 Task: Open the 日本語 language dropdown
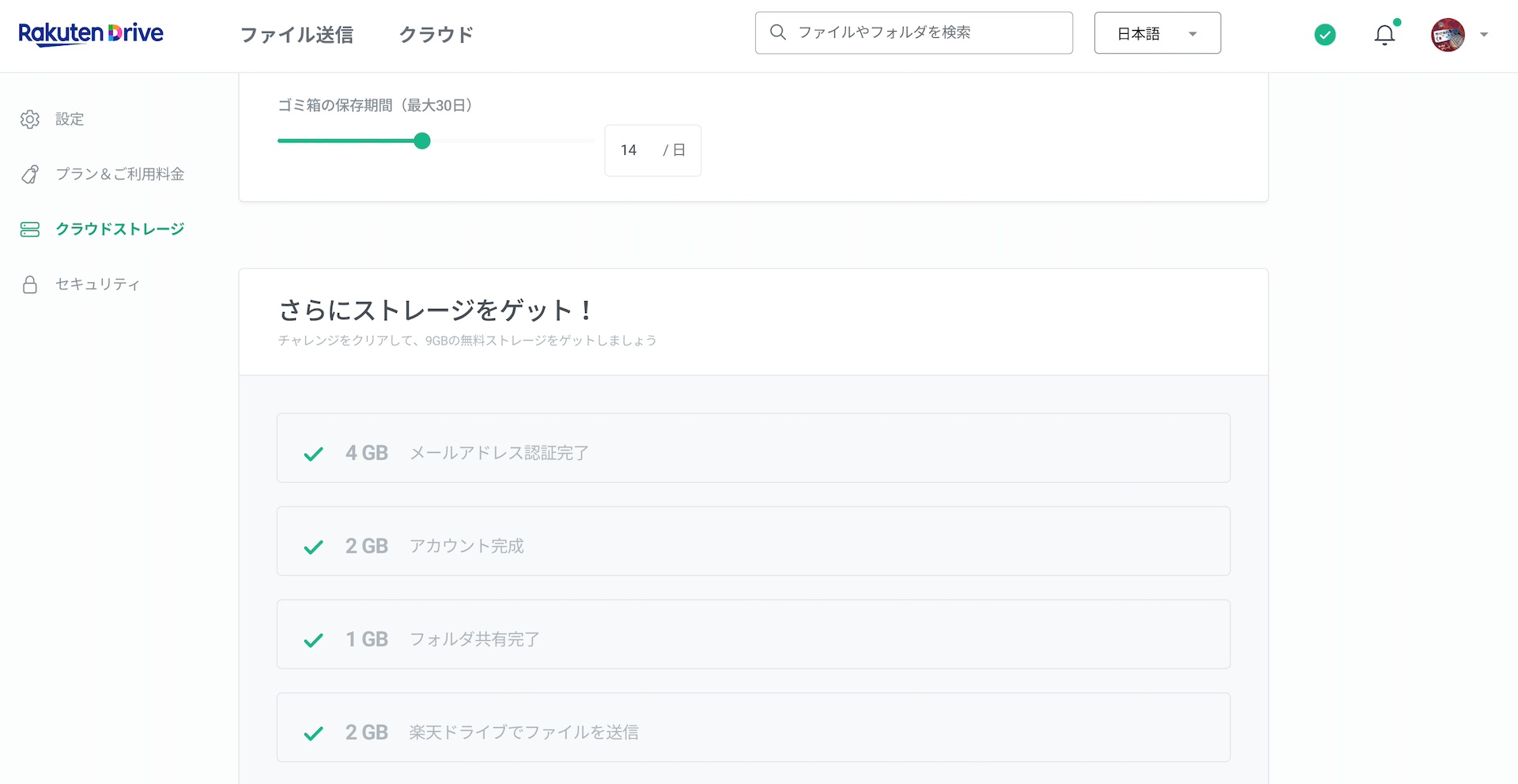1157,33
